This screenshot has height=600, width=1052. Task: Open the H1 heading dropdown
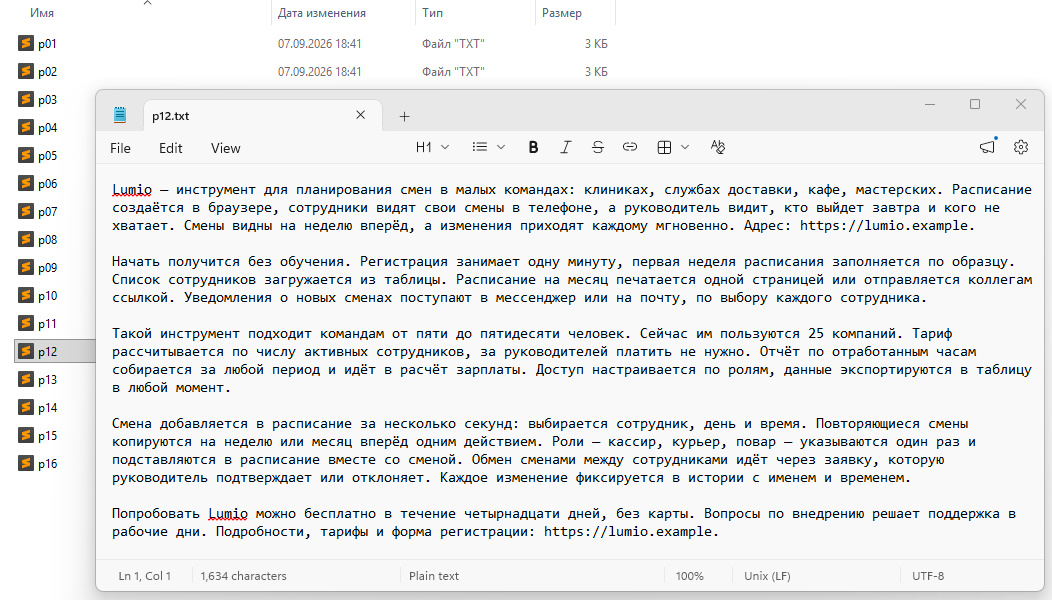click(433, 148)
